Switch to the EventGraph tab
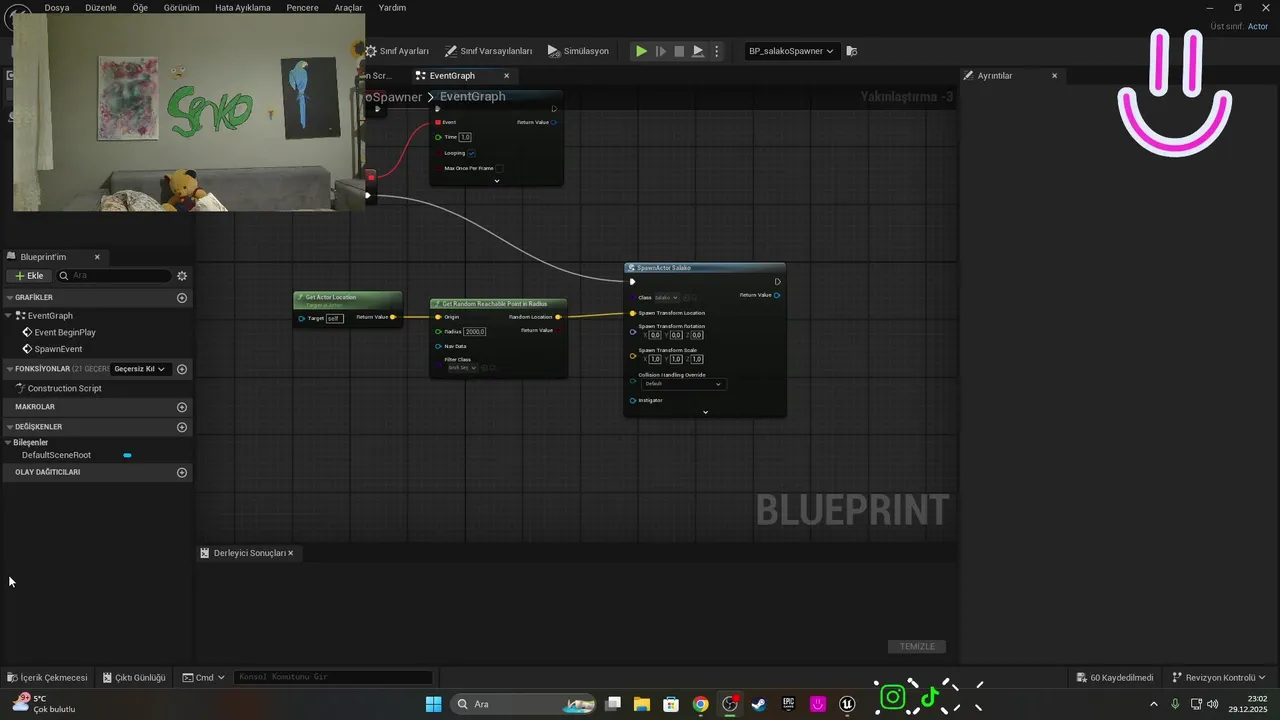 452,76
